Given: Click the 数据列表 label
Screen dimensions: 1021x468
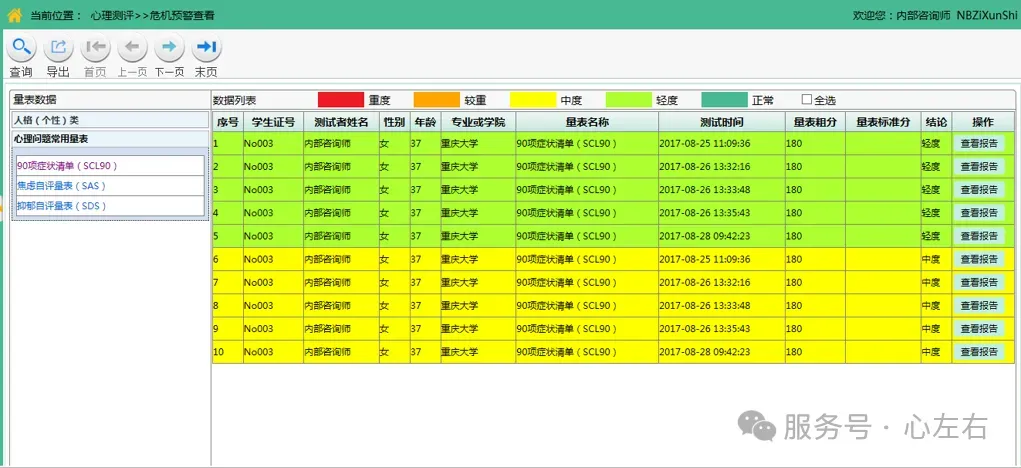Looking at the screenshot, I should pos(234,100).
